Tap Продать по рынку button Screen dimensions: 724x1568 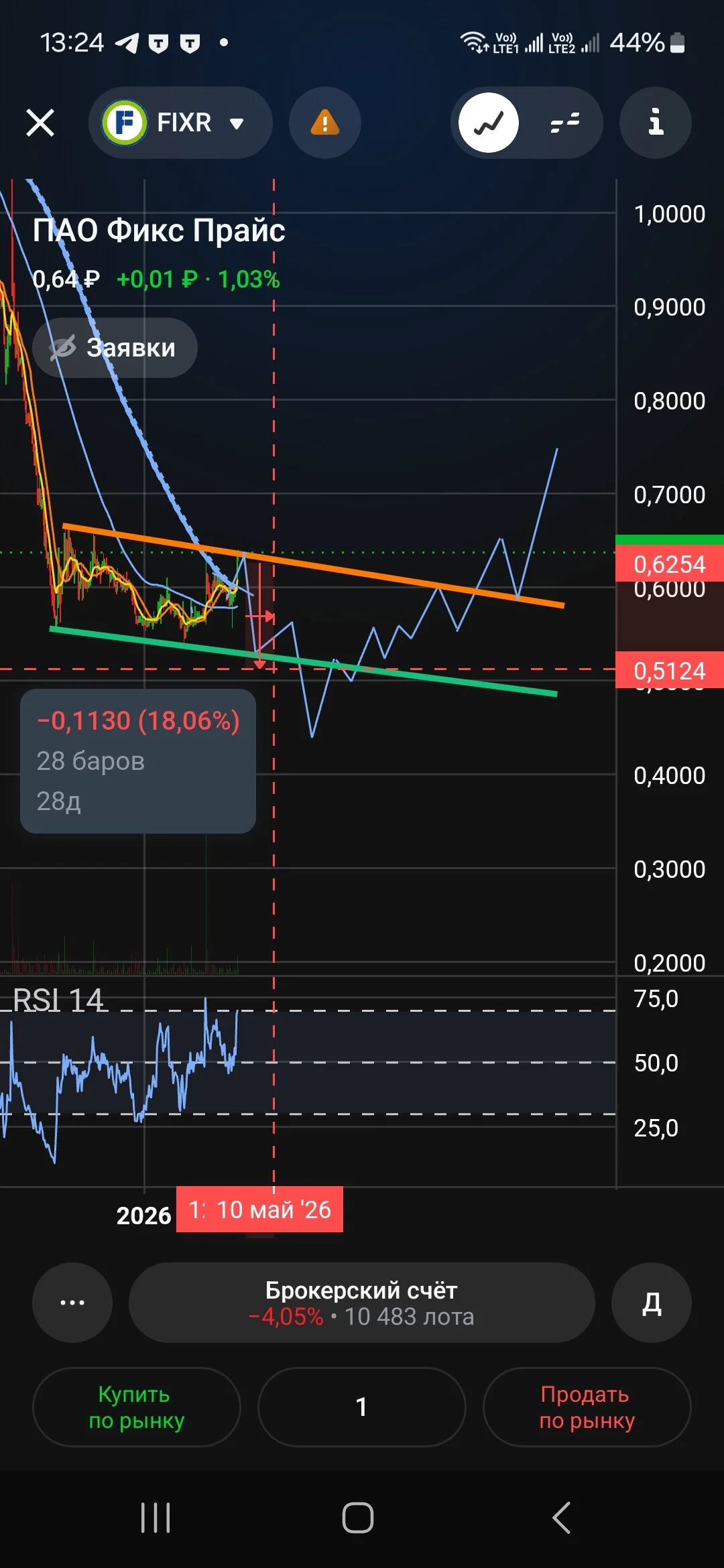click(x=587, y=1407)
